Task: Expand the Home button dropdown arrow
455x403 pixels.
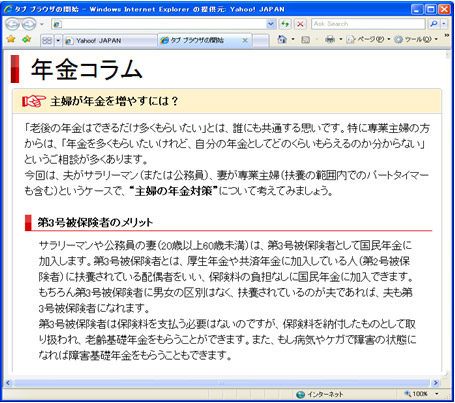Action: [x=293, y=40]
